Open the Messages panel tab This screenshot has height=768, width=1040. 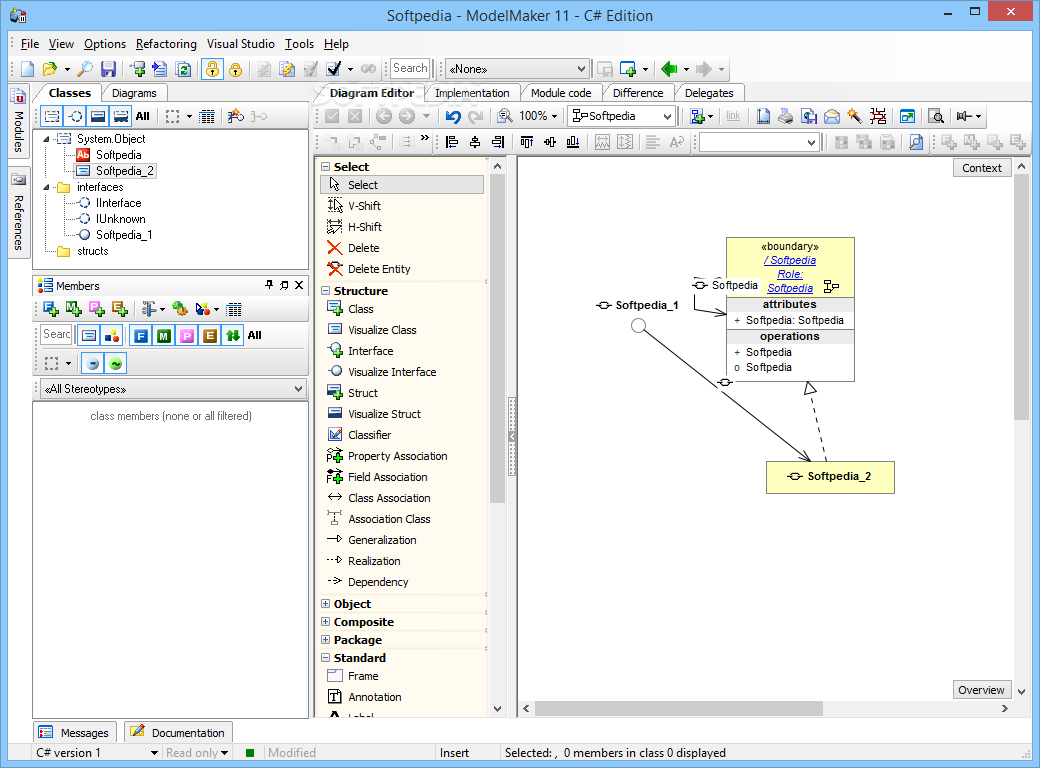click(x=75, y=733)
